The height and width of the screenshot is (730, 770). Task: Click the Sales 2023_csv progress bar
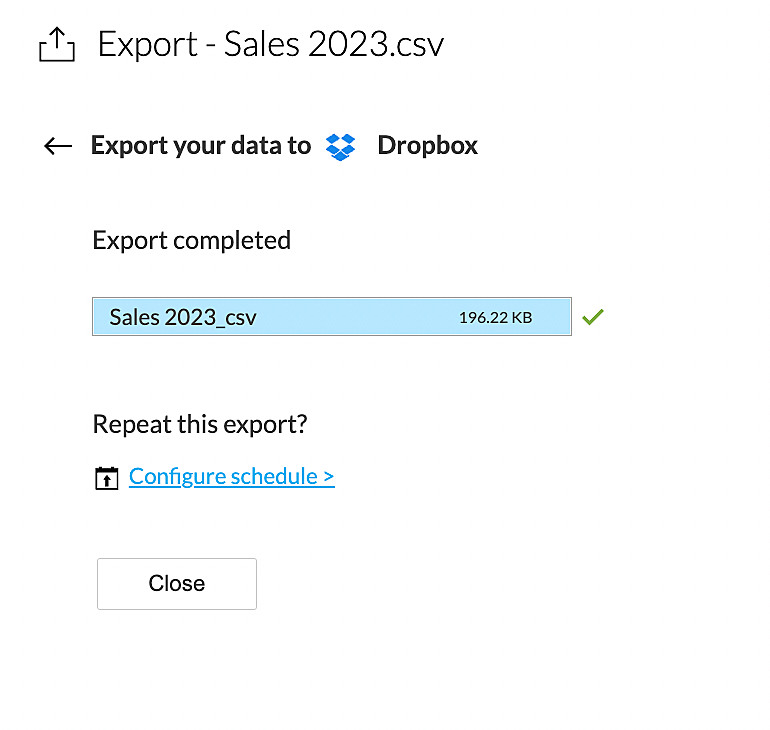point(331,316)
